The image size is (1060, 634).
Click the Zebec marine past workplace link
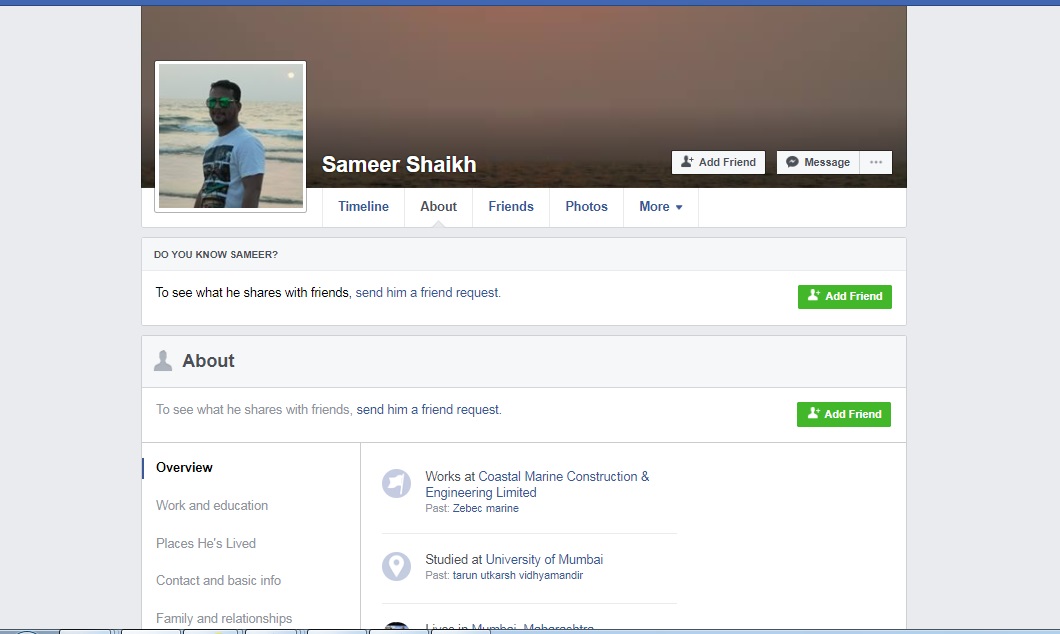tap(485, 508)
